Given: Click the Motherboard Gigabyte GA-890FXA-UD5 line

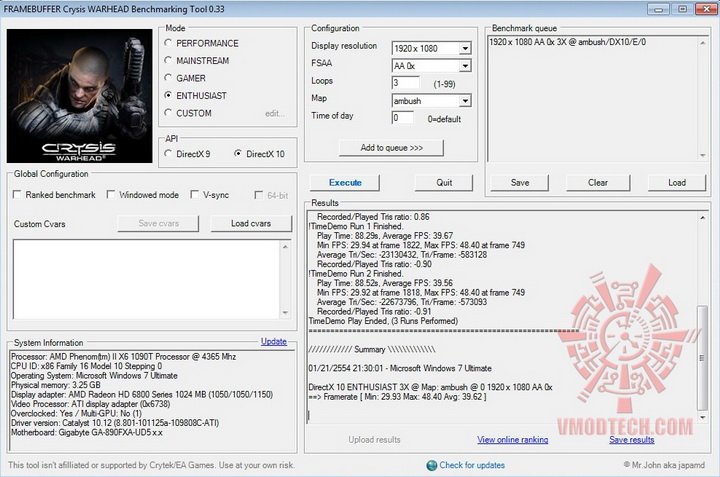Looking at the screenshot, I should pos(87,432).
